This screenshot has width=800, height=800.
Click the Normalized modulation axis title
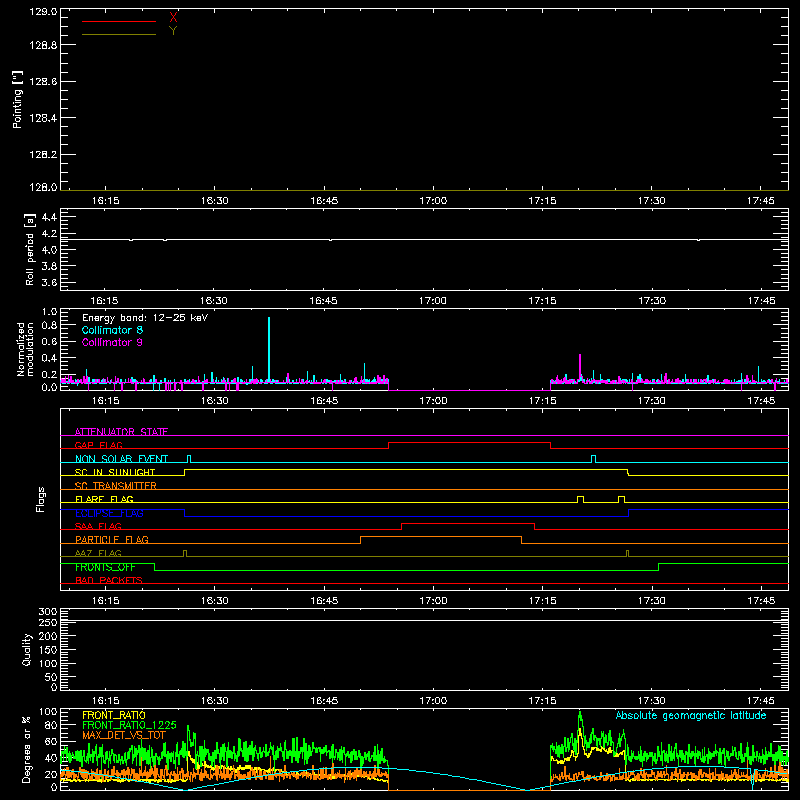coord(25,349)
